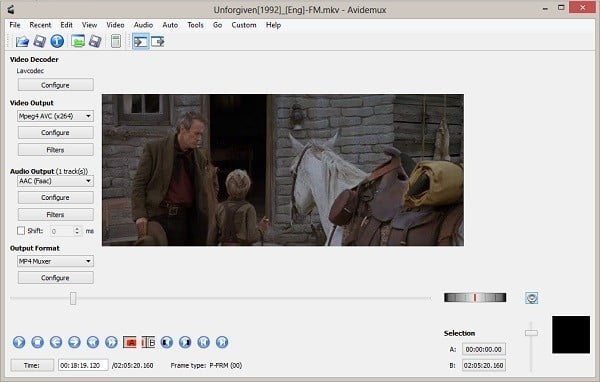Screen dimensions: 600x382
Task: Open the AAC (Faac) audio output dropdown
Action: click(55, 181)
